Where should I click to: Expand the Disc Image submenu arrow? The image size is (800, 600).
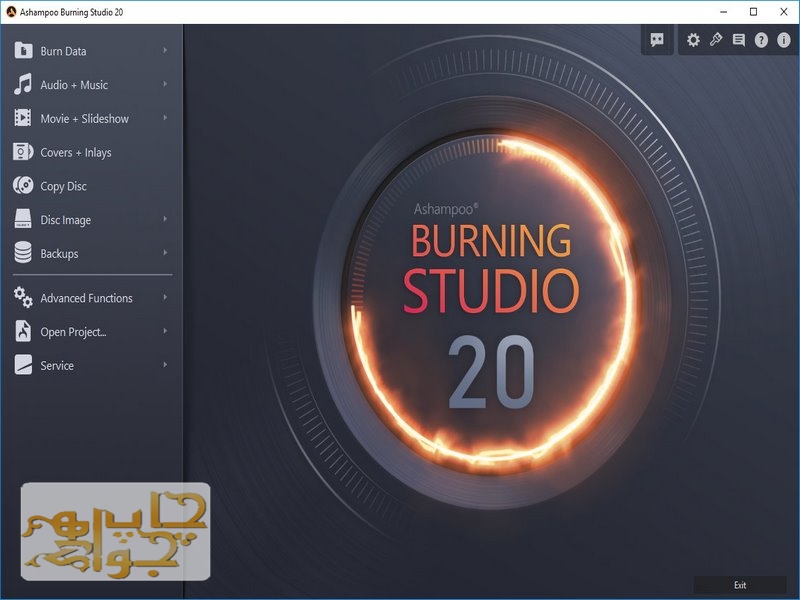(165, 219)
